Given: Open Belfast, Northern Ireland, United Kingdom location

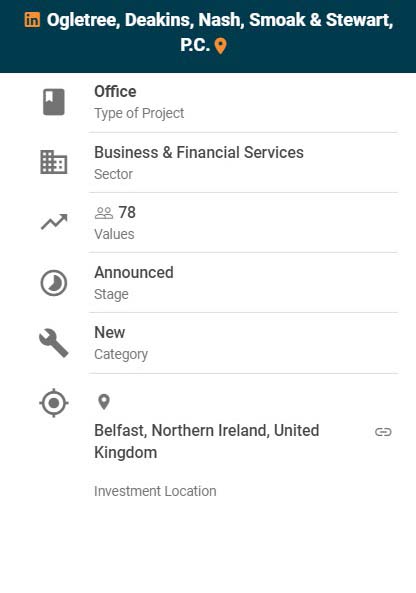Looking at the screenshot, I should 206,441.
